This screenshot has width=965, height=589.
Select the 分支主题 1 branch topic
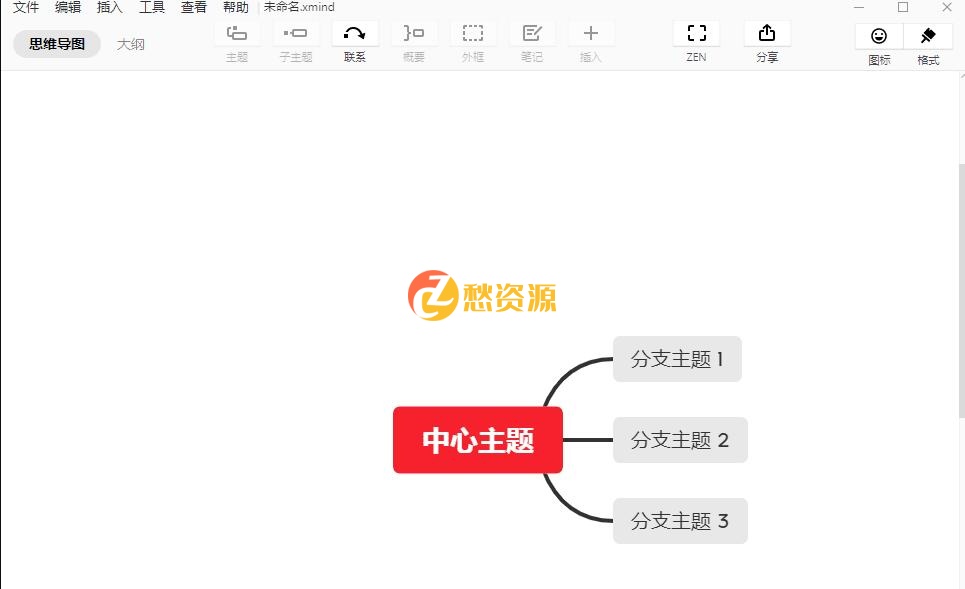coord(677,358)
